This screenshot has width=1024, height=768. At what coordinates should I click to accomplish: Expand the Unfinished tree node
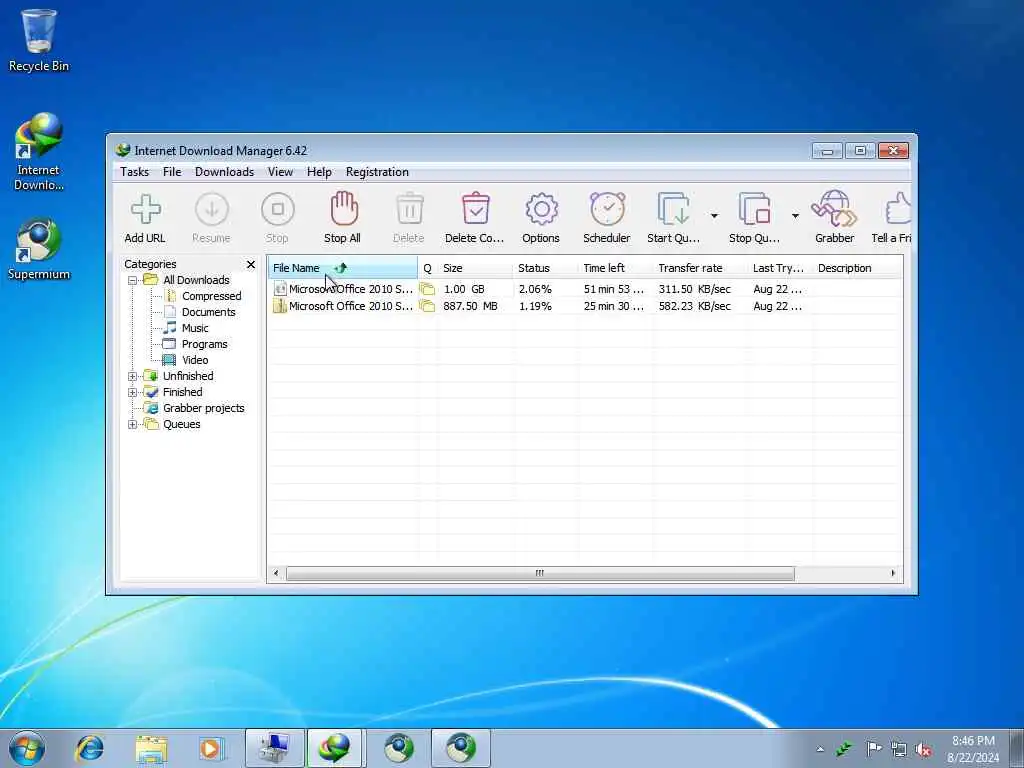(x=133, y=377)
